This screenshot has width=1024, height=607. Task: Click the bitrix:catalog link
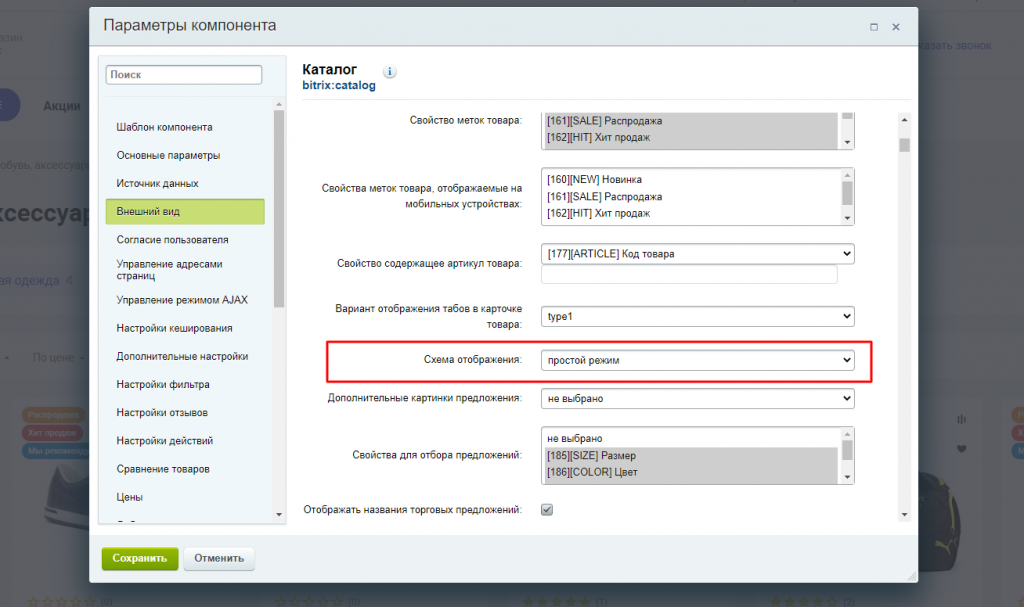[x=339, y=86]
